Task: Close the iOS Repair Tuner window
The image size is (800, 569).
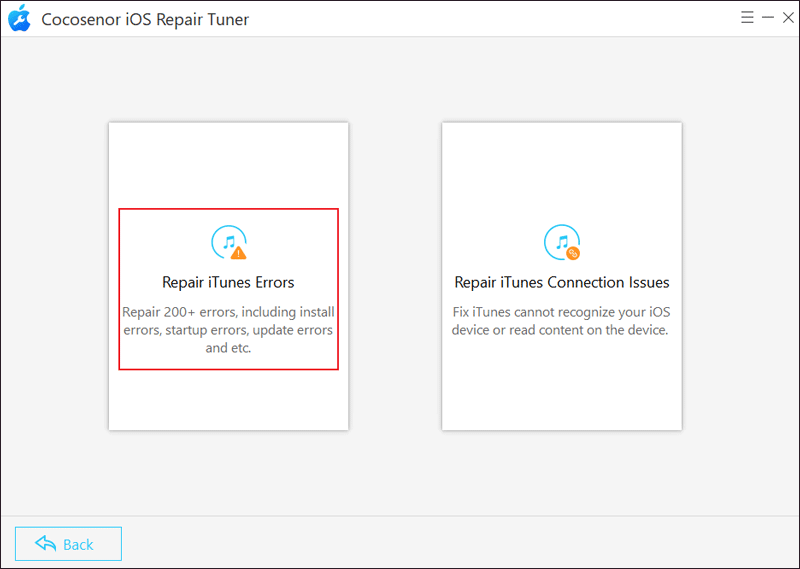Action: pyautogui.click(x=788, y=17)
